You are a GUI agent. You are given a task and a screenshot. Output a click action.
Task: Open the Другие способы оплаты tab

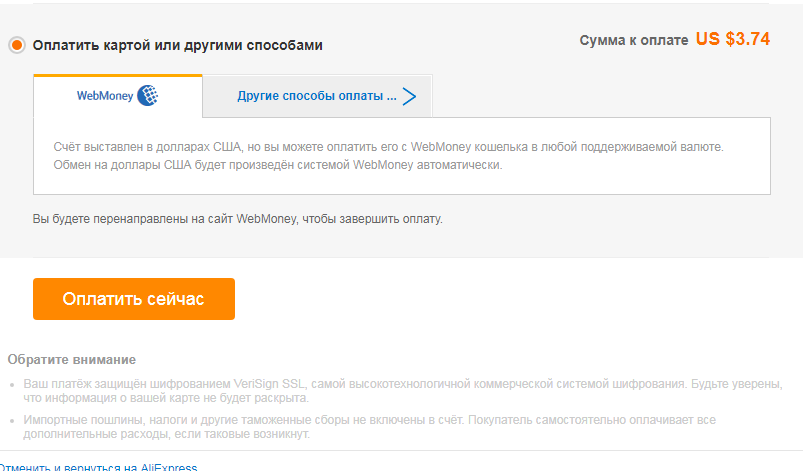tap(318, 96)
